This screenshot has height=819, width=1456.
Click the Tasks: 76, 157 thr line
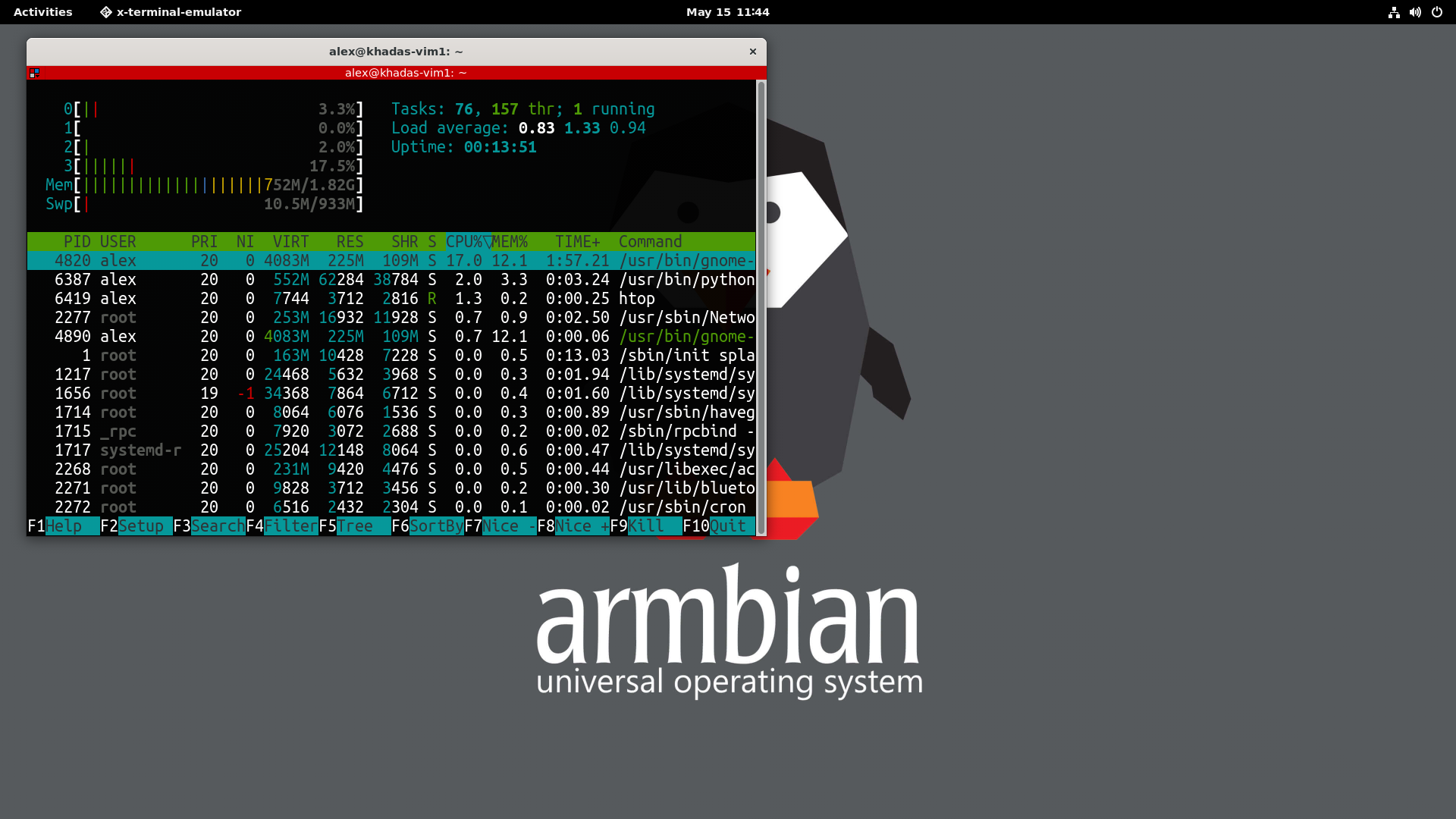pos(523,109)
